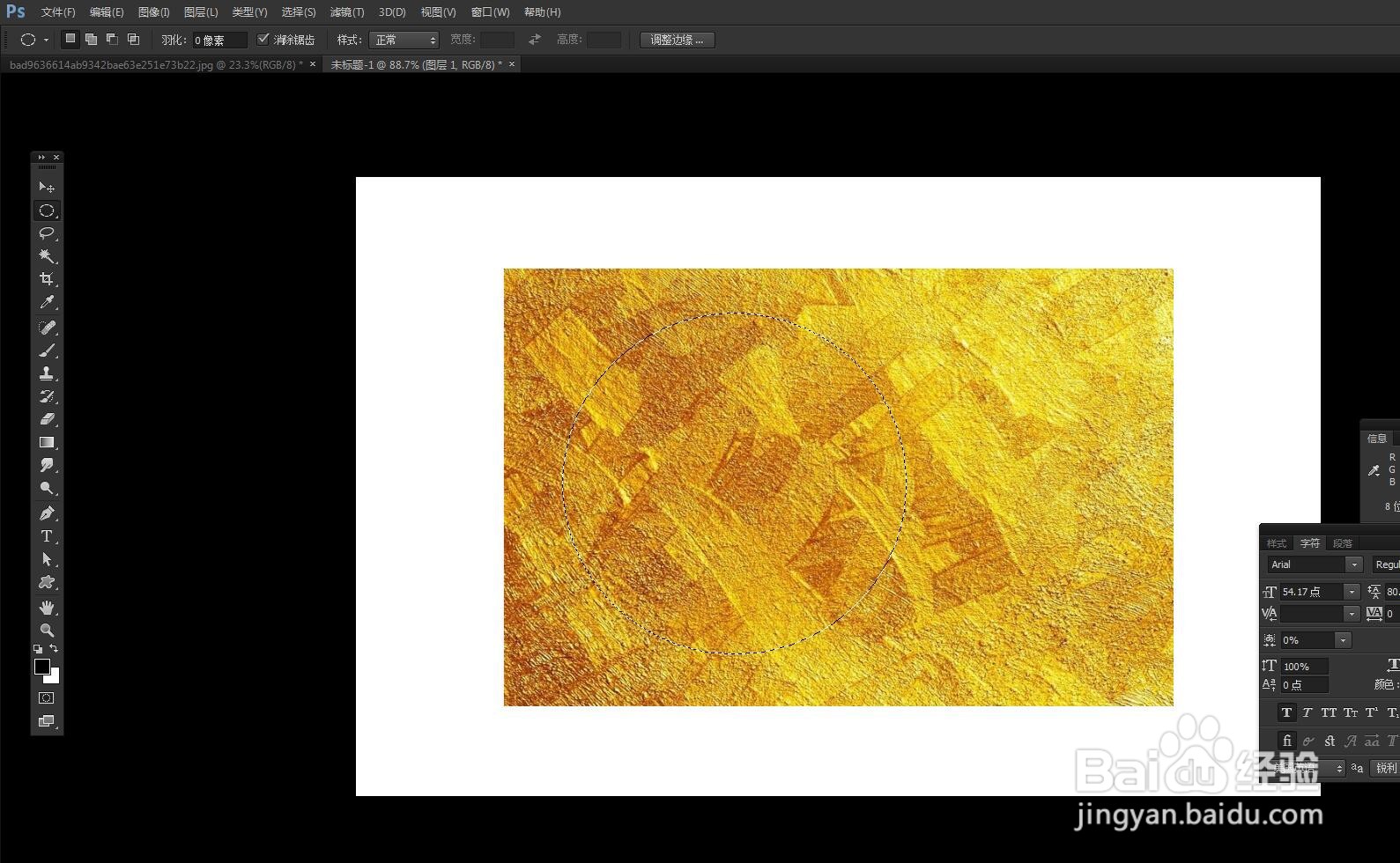The height and width of the screenshot is (863, 1400).
Task: Select the Dodge tool
Action: click(47, 488)
